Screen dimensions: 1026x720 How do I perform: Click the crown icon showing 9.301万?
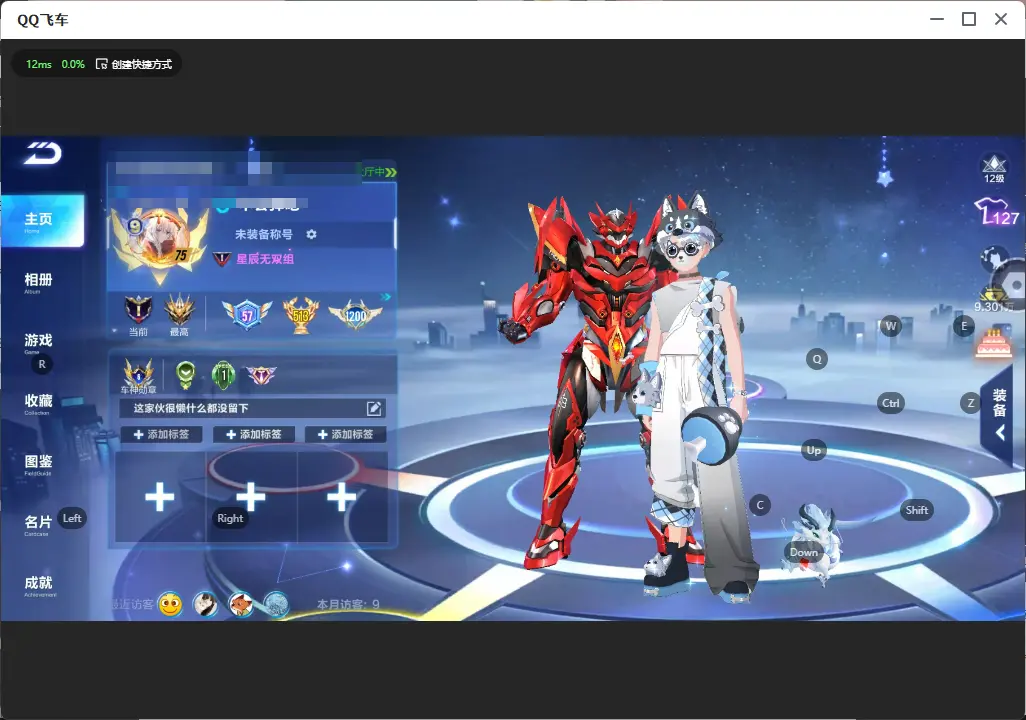994,301
